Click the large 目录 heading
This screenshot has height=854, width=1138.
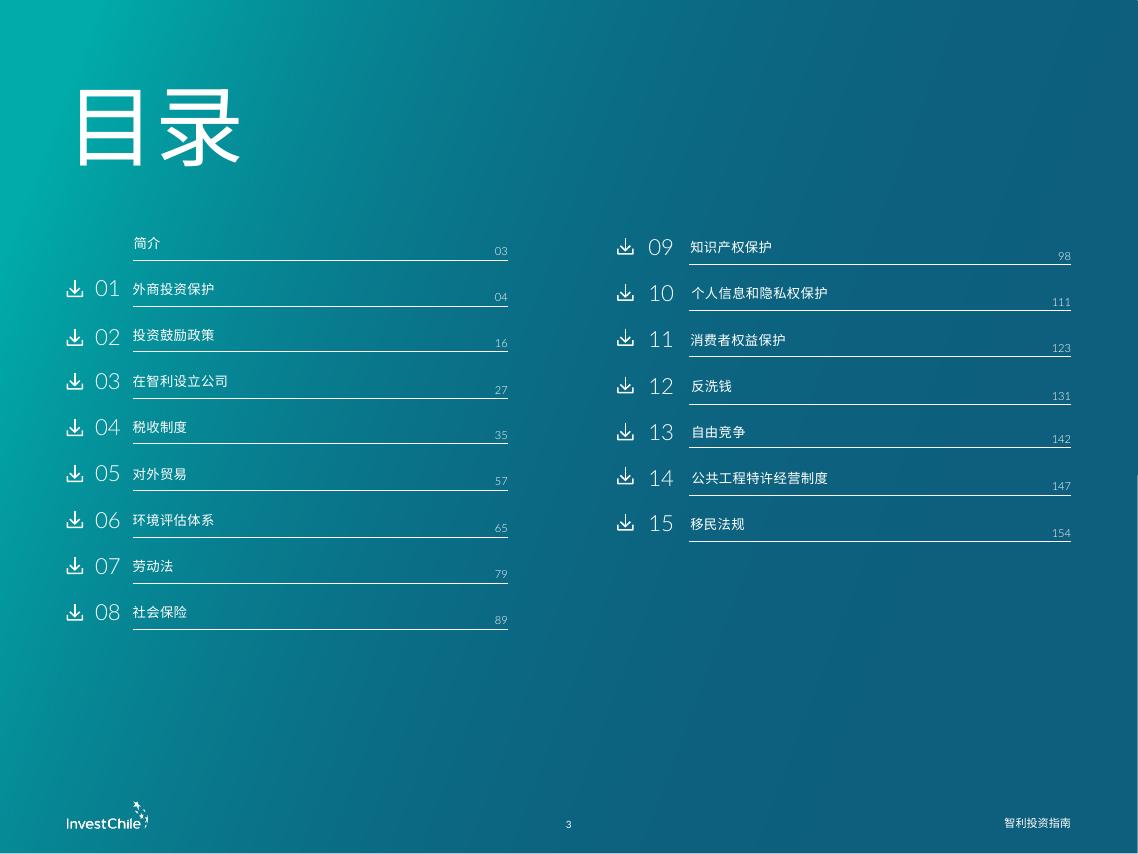coord(158,128)
